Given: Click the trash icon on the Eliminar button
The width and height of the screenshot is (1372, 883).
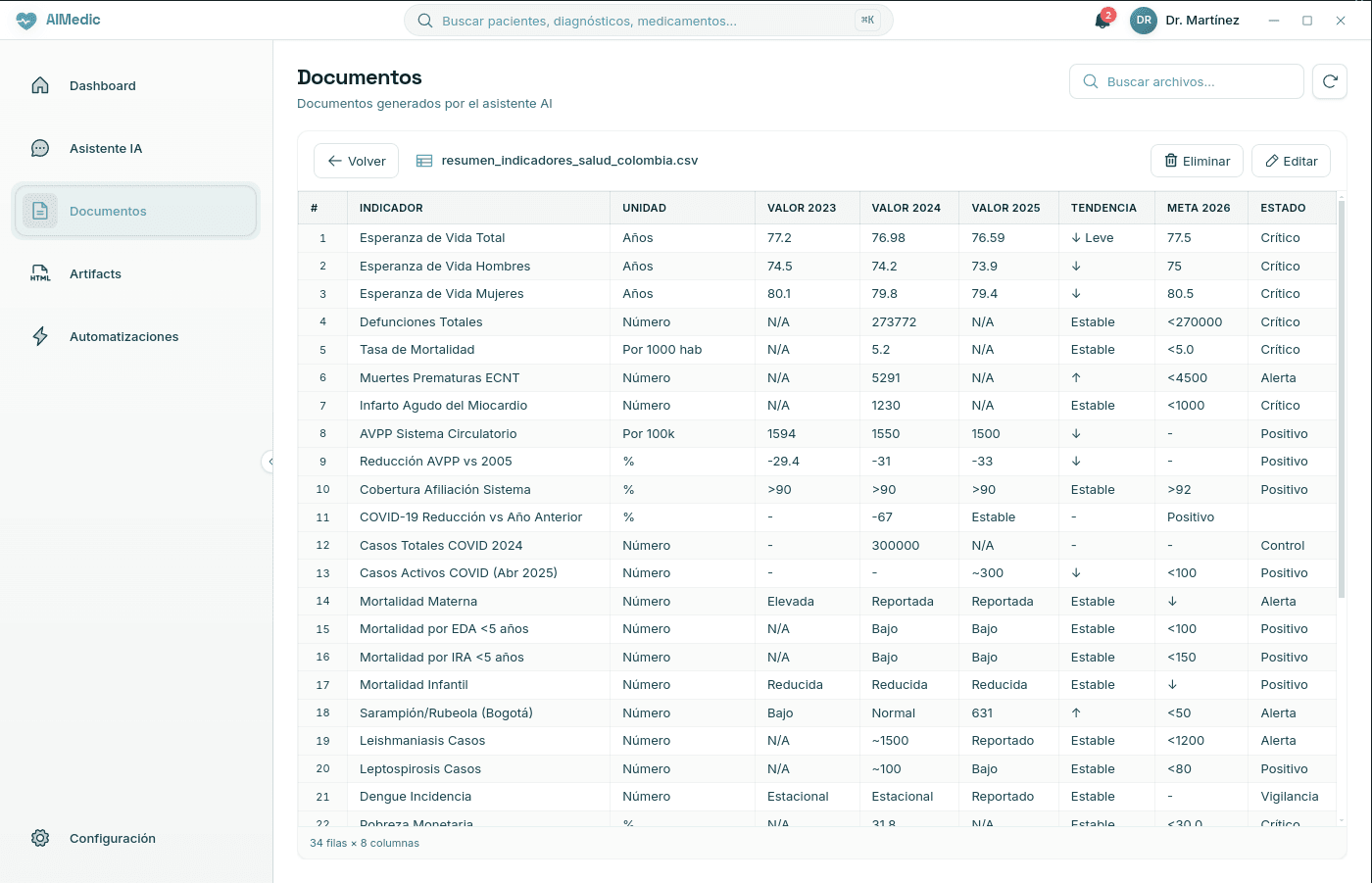Looking at the screenshot, I should (x=1172, y=161).
